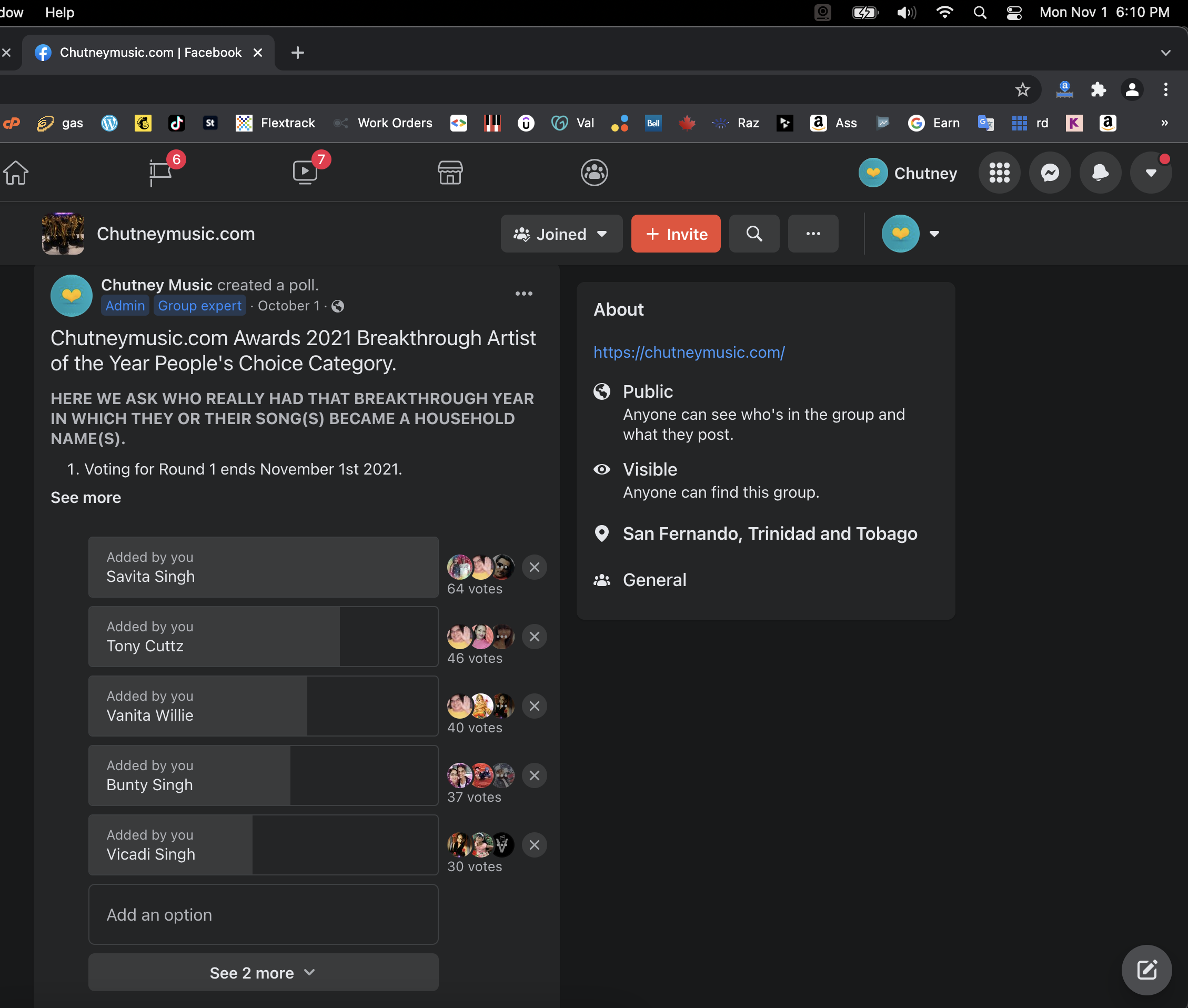Open the chutneymusic.com link in About
This screenshot has height=1008, width=1188.
pyautogui.click(x=689, y=352)
